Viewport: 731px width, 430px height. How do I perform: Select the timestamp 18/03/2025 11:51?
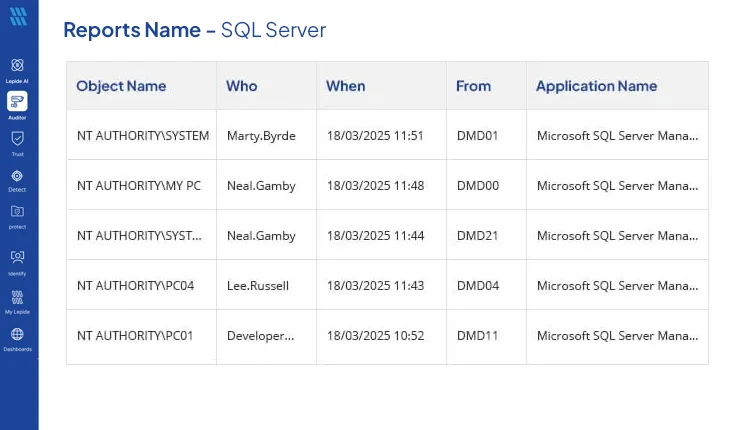click(x=375, y=136)
